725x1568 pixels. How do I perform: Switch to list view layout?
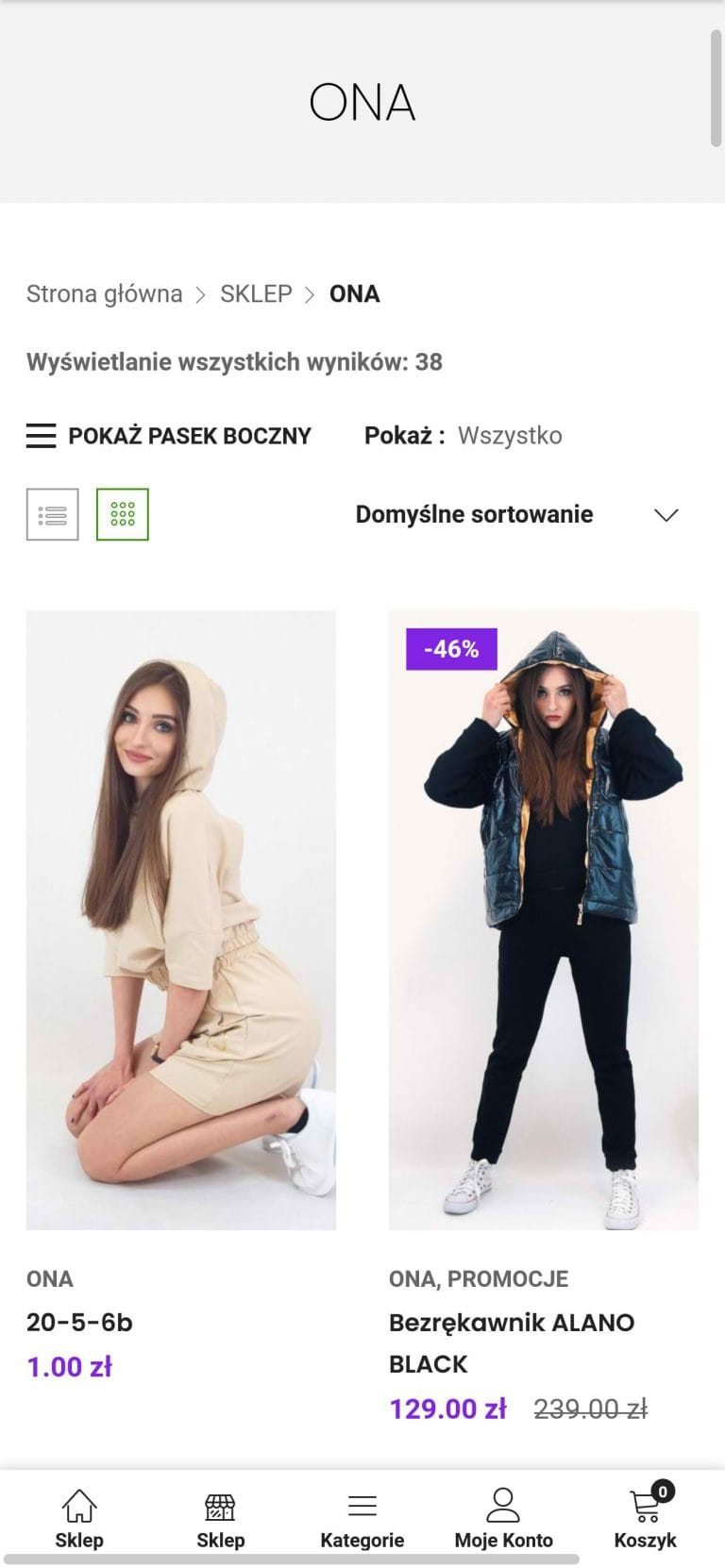click(x=52, y=514)
